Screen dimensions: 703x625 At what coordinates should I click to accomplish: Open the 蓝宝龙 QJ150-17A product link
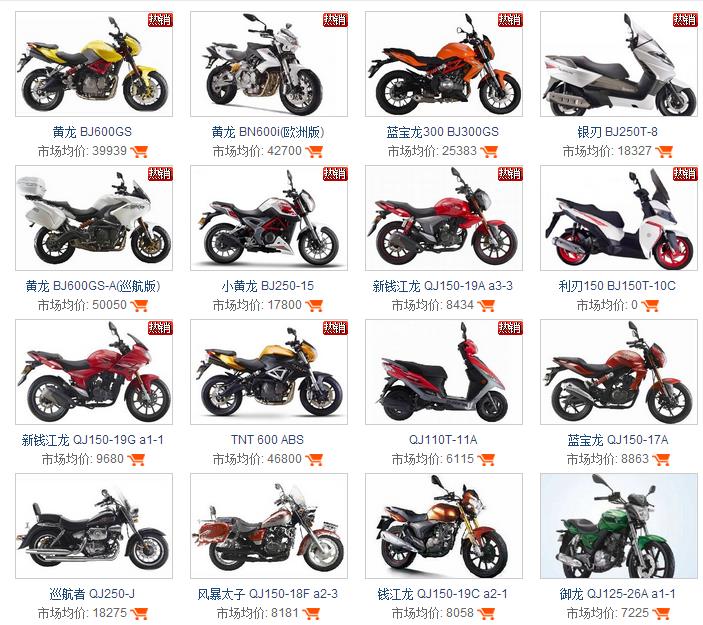click(618, 440)
